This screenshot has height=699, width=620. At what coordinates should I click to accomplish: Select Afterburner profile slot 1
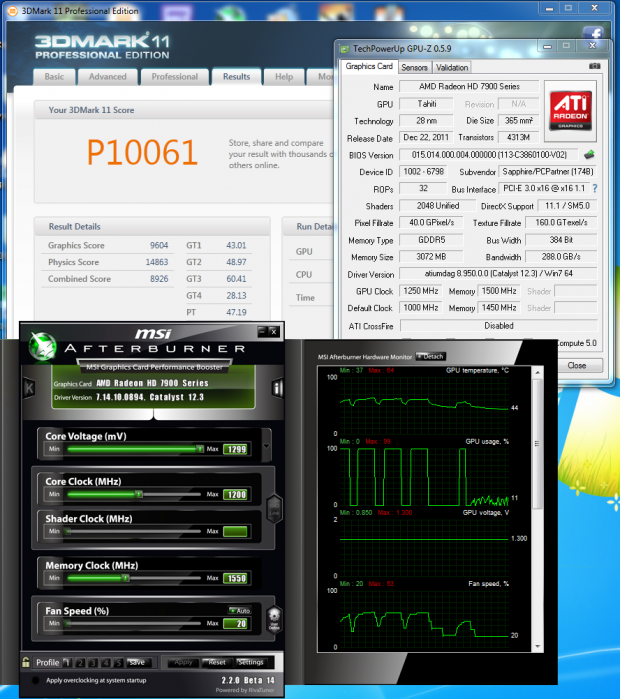click(67, 662)
